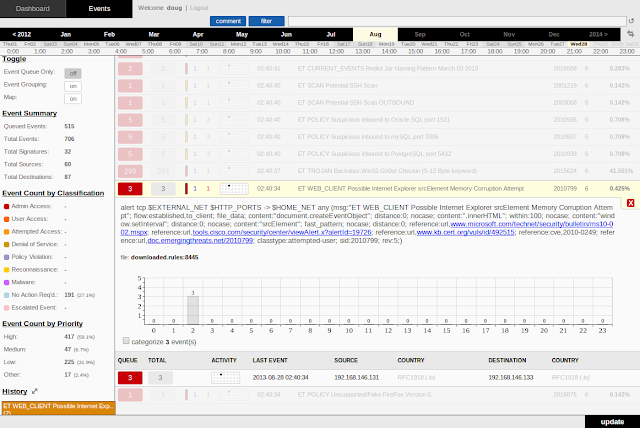Image resolution: width=640 pixels, height=428 pixels.
Task: Click the Malware purple color swatch
Action: pyautogui.click(x=7, y=282)
